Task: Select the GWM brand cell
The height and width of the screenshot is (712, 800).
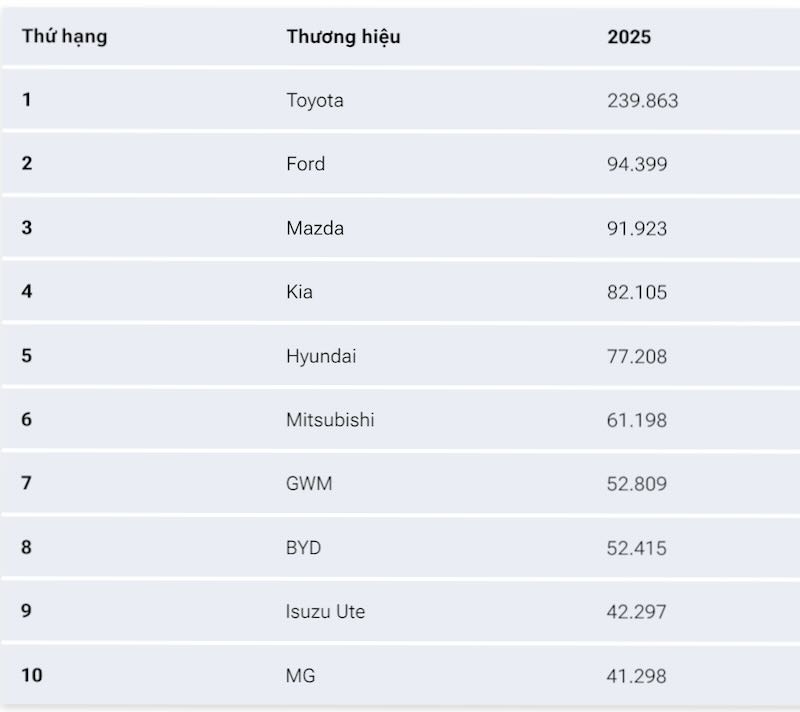Action: pyautogui.click(x=309, y=484)
